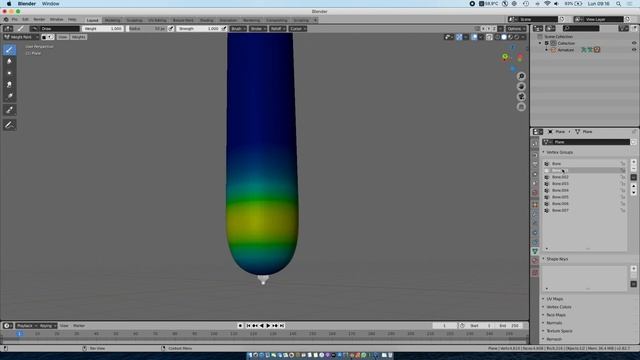
Task: Click the vertex group icon beside Bone.002
Action: pos(547,177)
